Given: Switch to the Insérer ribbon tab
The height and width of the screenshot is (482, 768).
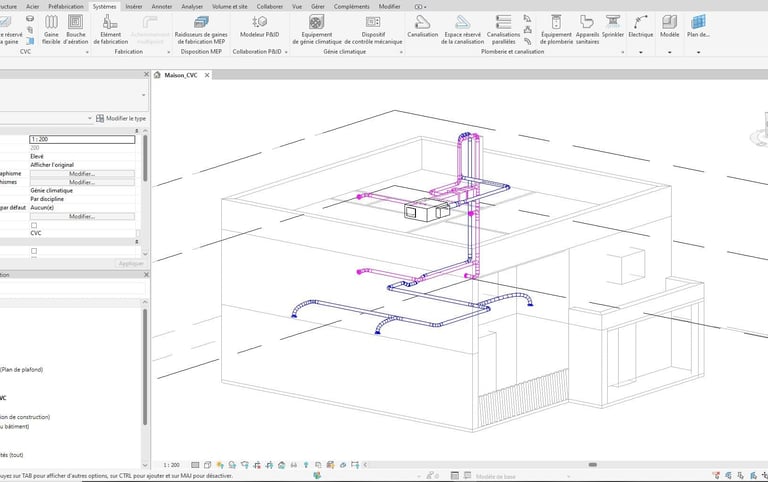Looking at the screenshot, I should click(133, 6).
